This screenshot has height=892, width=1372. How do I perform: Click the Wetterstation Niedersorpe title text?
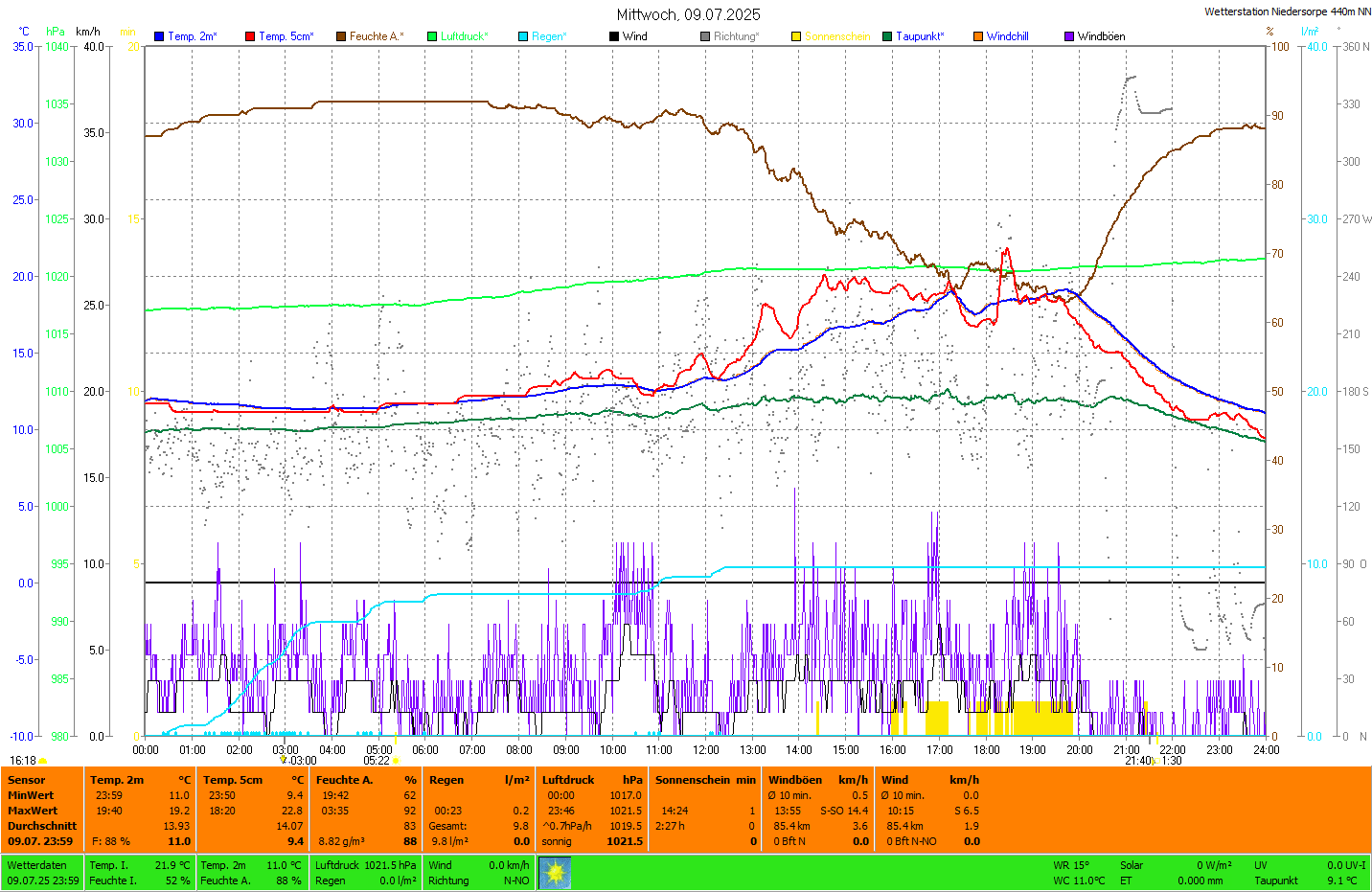pyautogui.click(x=1287, y=11)
